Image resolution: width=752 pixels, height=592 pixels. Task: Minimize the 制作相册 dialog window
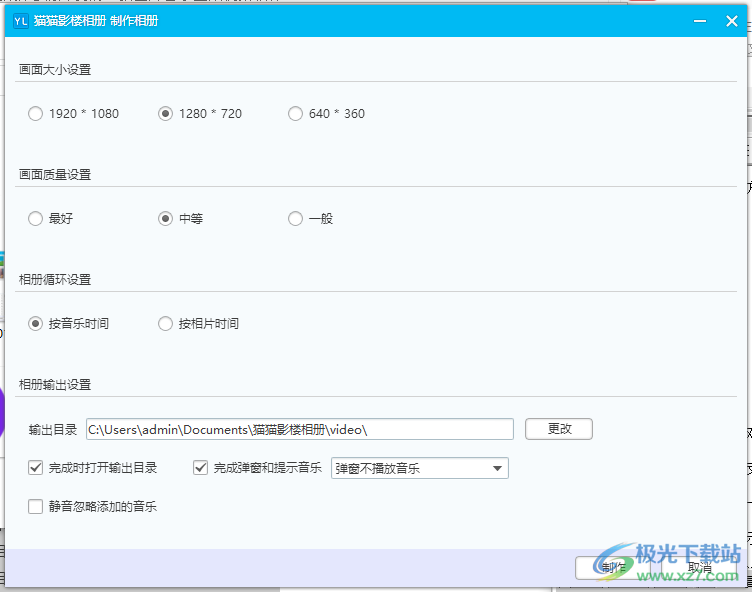pyautogui.click(x=699, y=20)
